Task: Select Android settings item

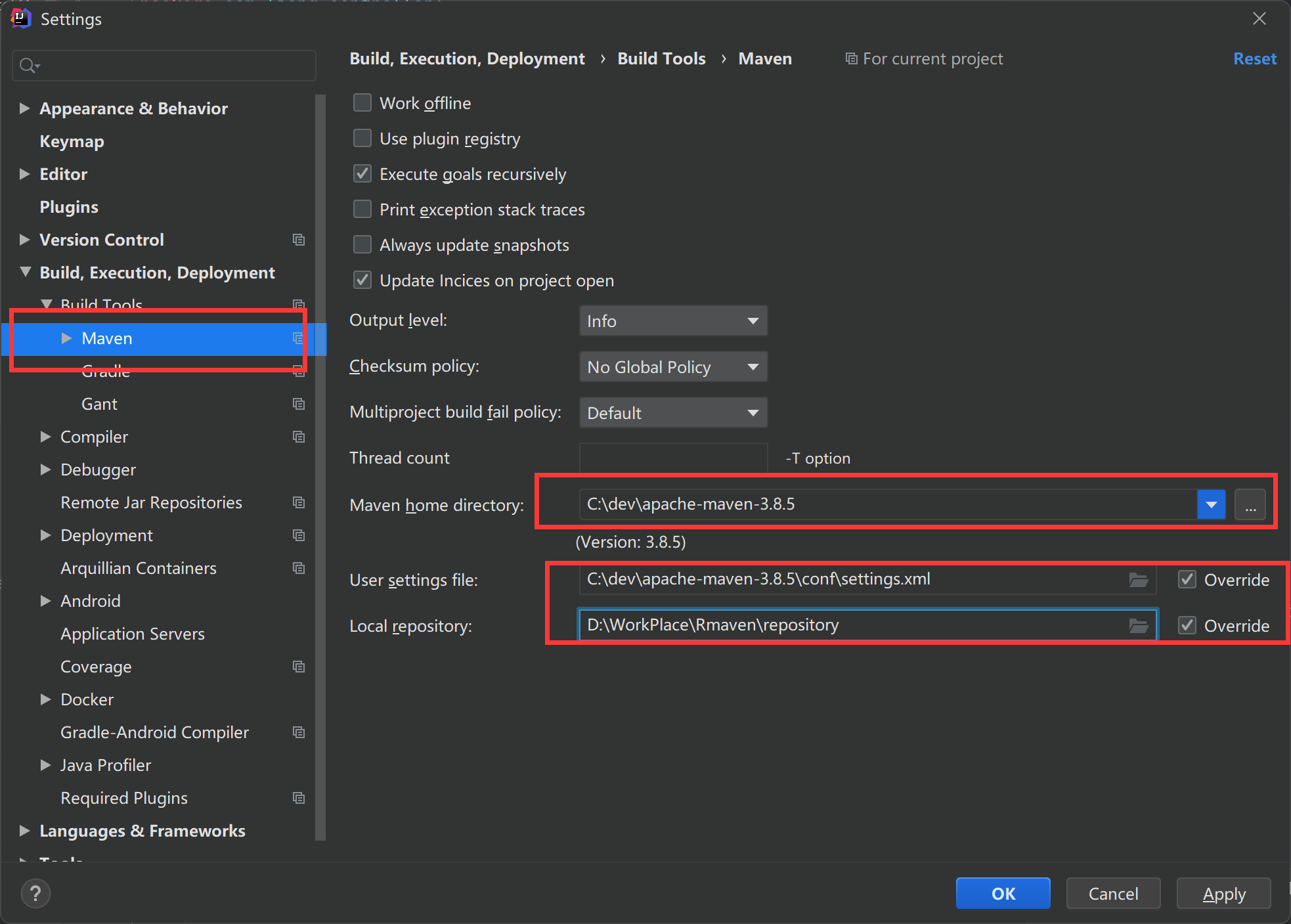Action: pos(91,601)
